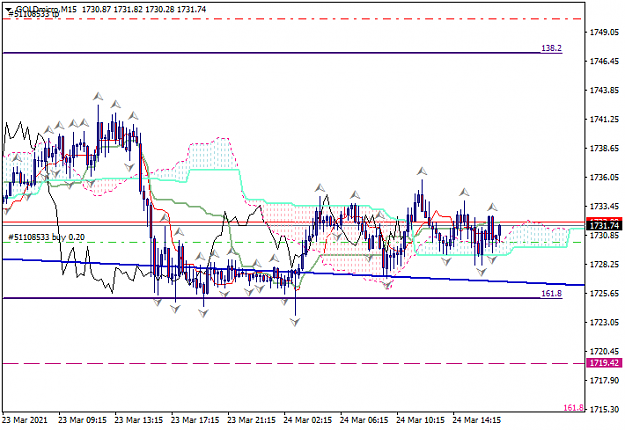Click the 1715.30 price axis label
Viewport: 625px width, 430px height.
click(604, 409)
